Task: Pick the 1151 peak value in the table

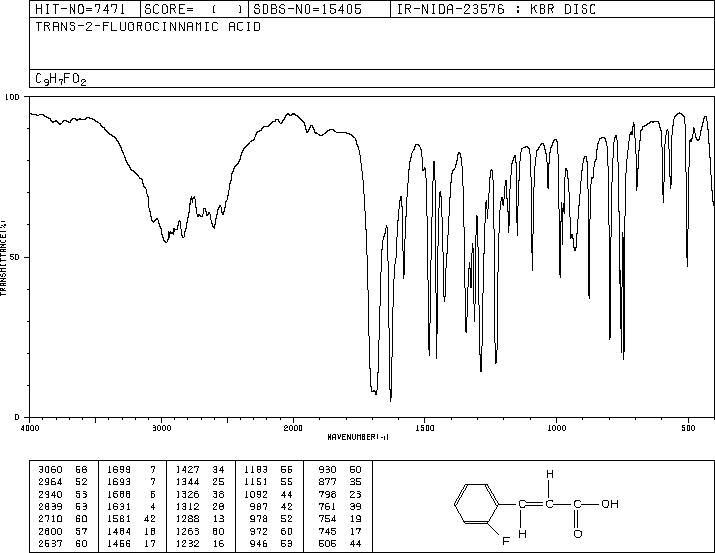Action: click(256, 482)
